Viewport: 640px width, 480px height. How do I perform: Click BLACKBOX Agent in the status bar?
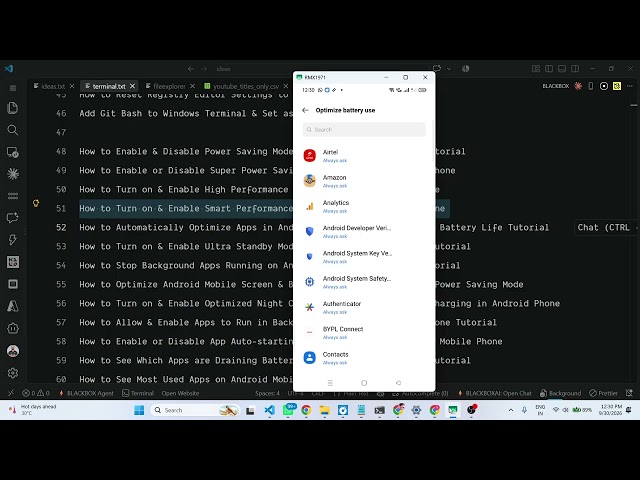pyautogui.click(x=86, y=393)
